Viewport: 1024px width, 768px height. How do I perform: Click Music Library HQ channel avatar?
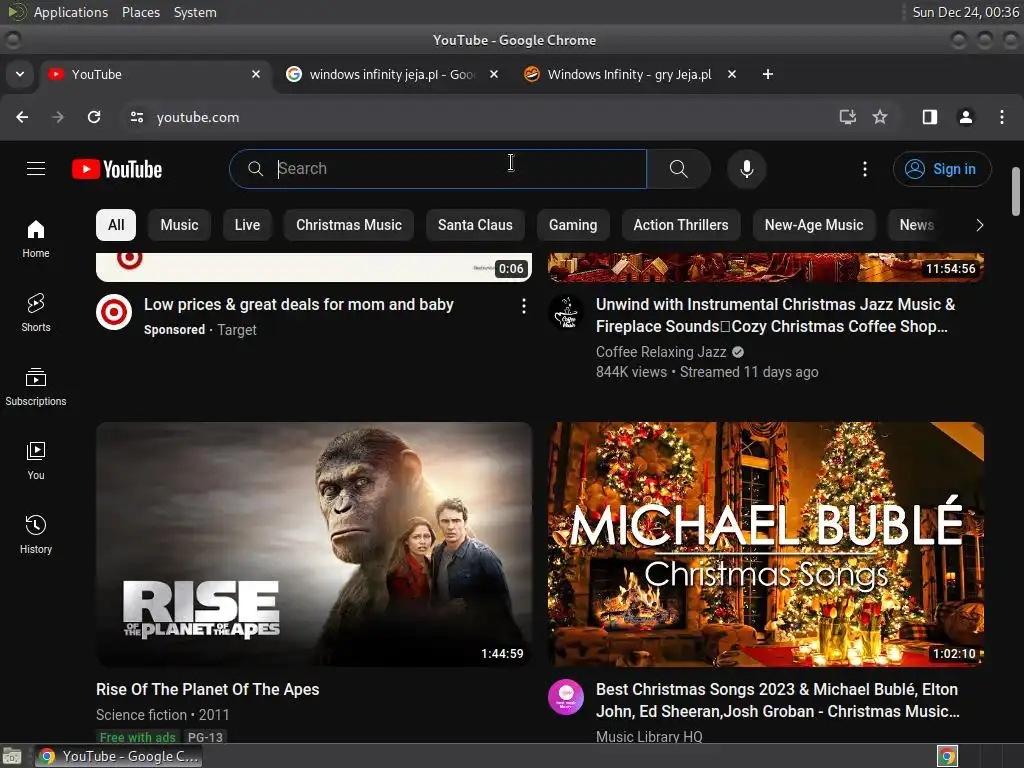pos(566,697)
